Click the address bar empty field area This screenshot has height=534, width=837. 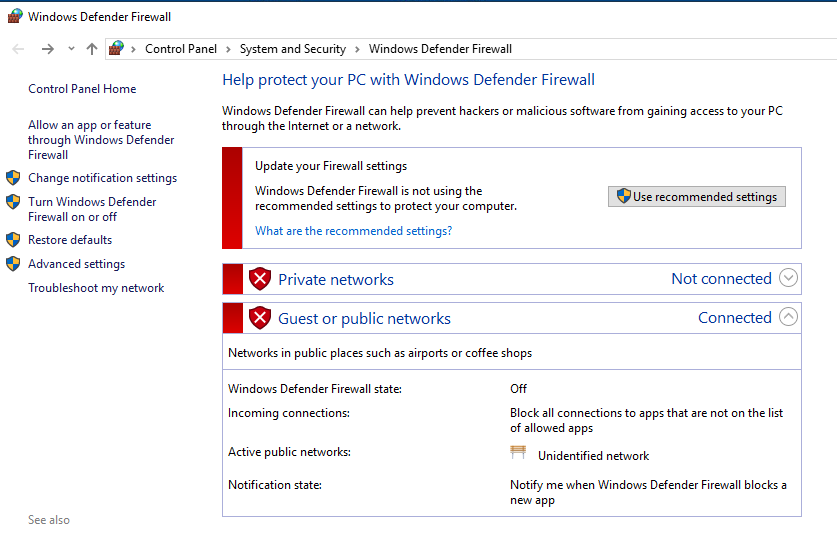[673, 49]
